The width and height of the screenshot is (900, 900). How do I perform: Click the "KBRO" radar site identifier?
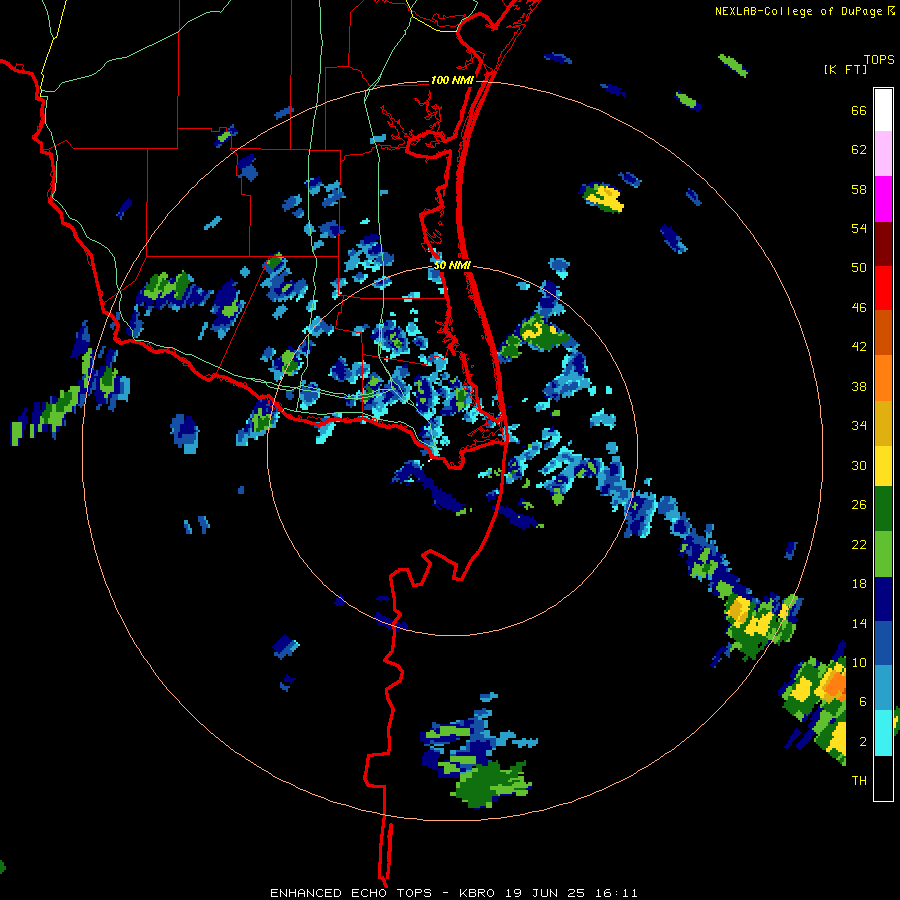[x=478, y=893]
